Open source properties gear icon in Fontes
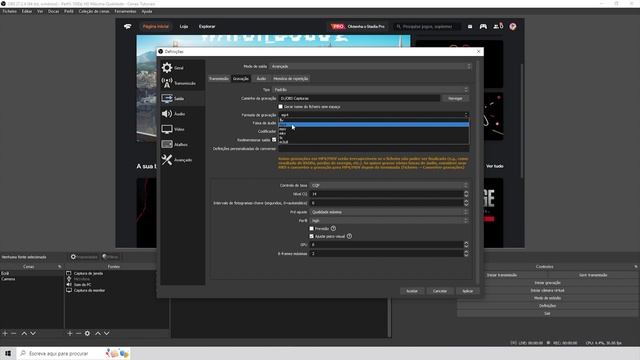Image resolution: width=640 pixels, height=360 pixels. pos(87,333)
